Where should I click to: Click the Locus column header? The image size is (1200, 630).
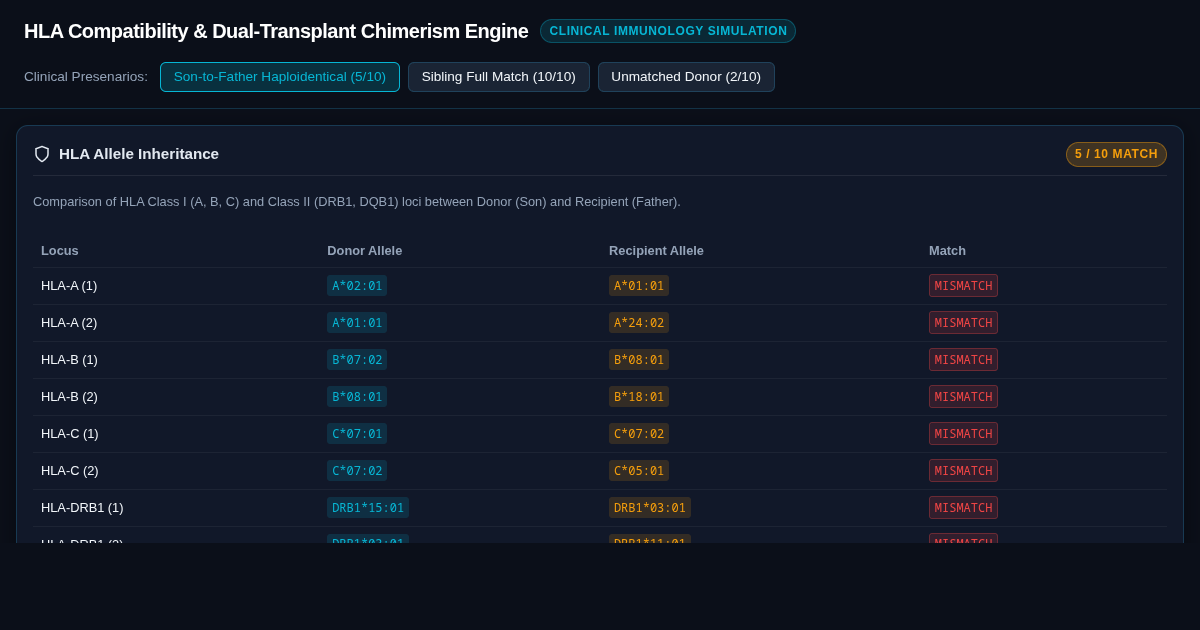(60, 250)
